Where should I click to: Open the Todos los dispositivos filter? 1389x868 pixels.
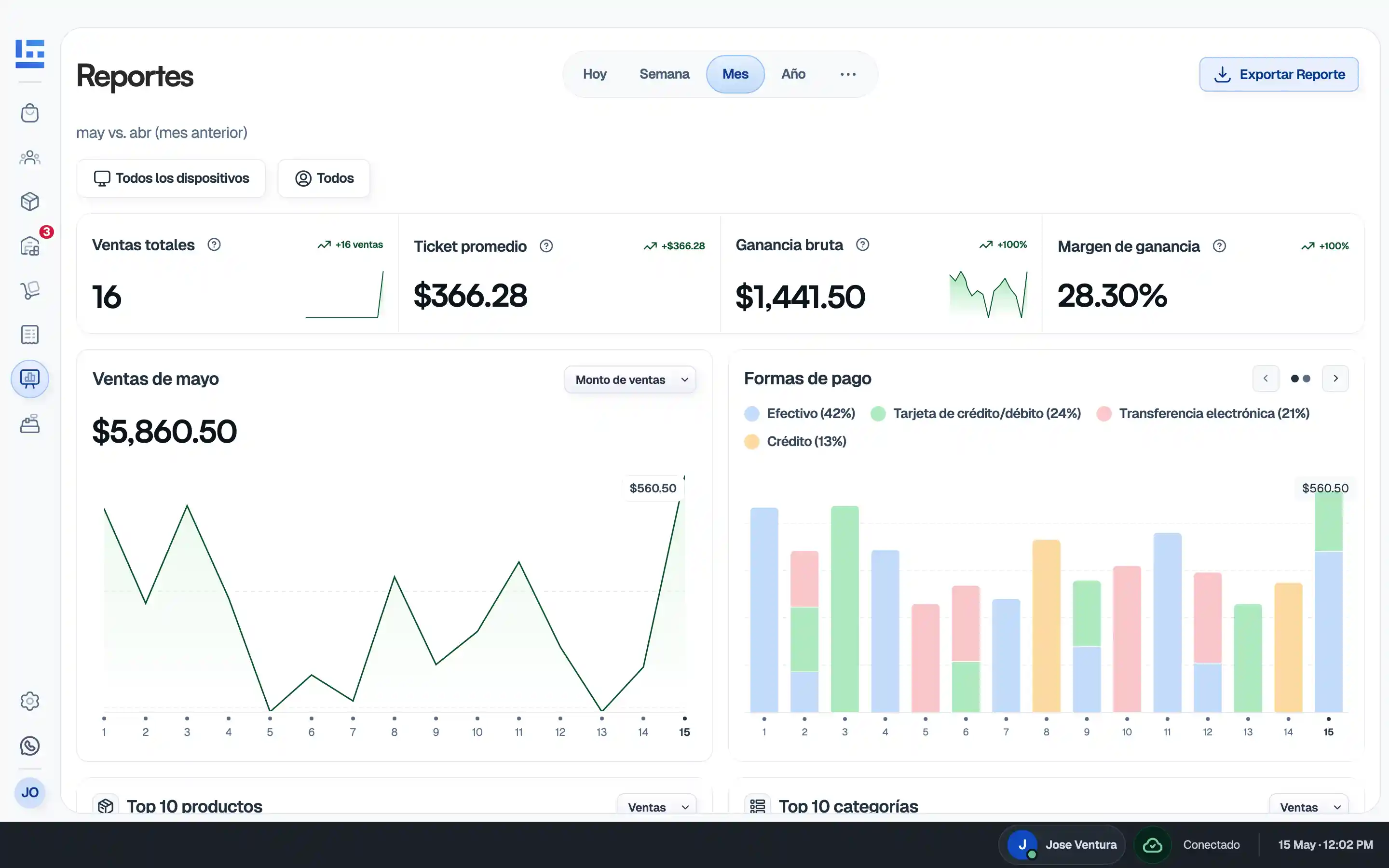[171, 178]
